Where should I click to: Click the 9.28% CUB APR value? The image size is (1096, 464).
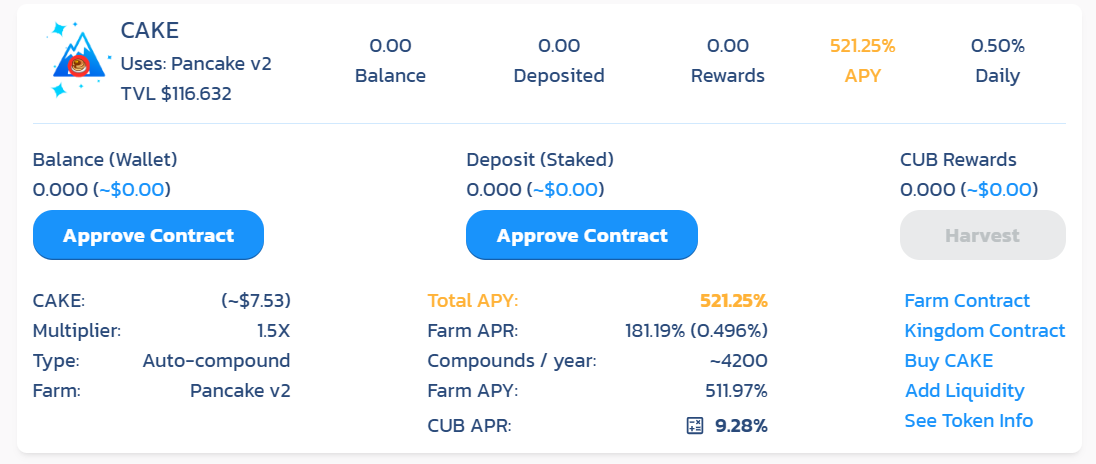[x=741, y=426]
